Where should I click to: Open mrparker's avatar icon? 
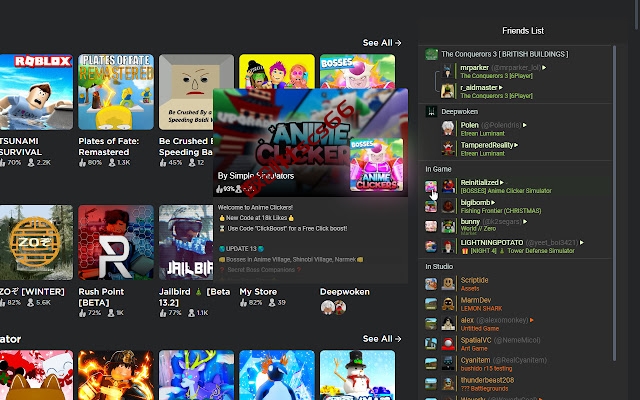tap(448, 71)
